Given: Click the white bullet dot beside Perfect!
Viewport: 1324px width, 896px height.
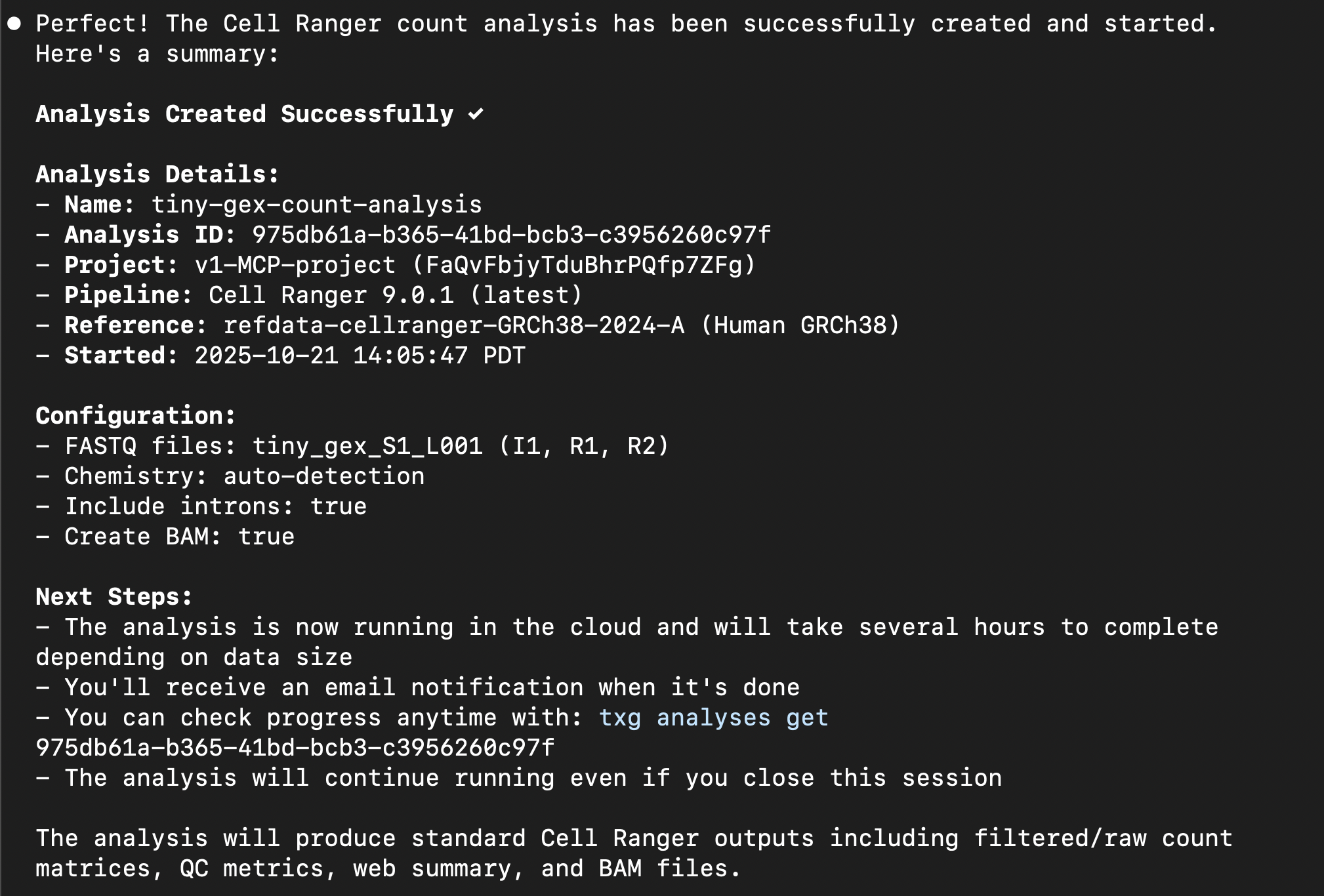Looking at the screenshot, I should (14, 24).
